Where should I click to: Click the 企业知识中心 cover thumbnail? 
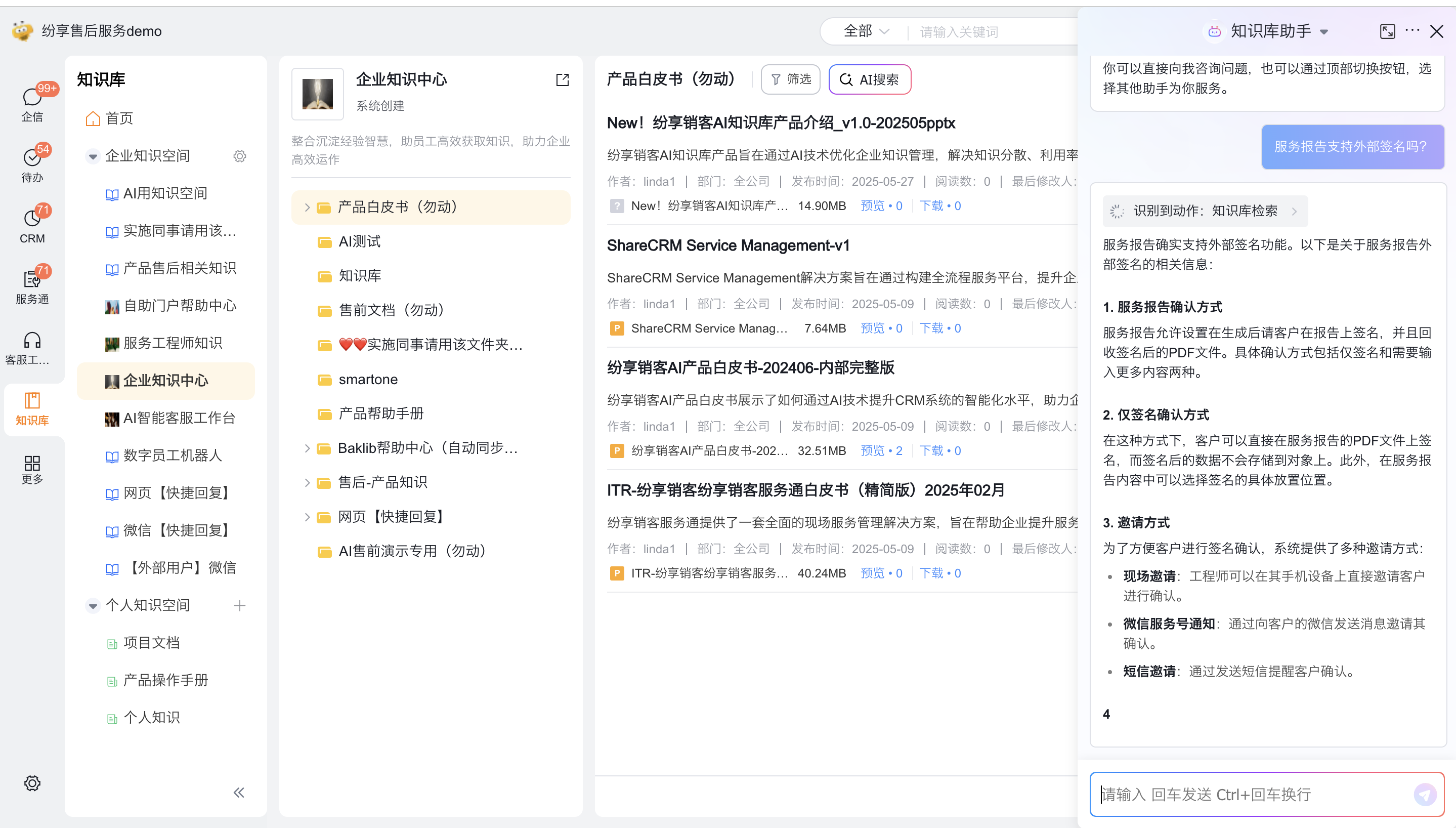coord(317,94)
